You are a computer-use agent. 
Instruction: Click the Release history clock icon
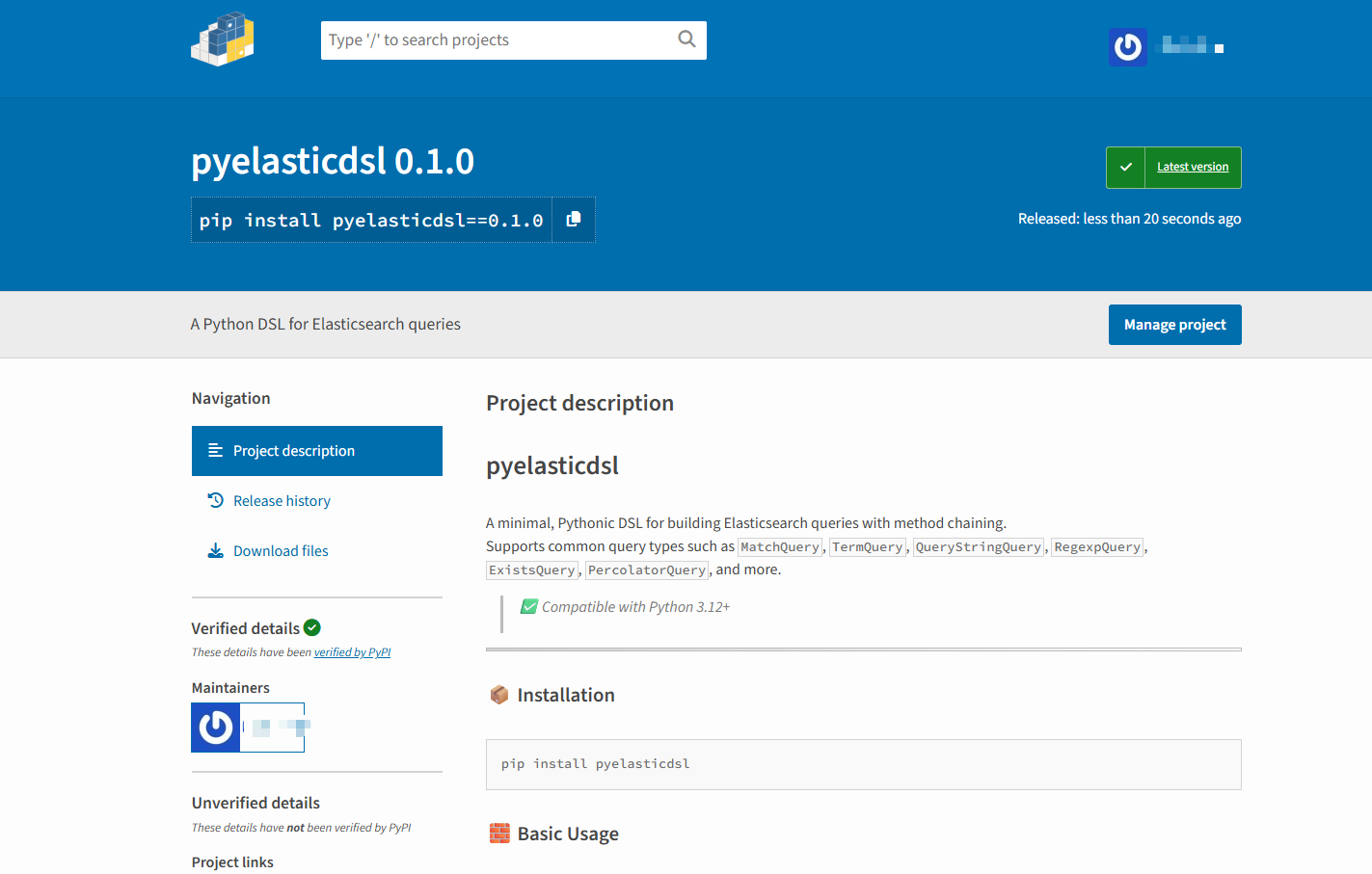pyautogui.click(x=216, y=500)
